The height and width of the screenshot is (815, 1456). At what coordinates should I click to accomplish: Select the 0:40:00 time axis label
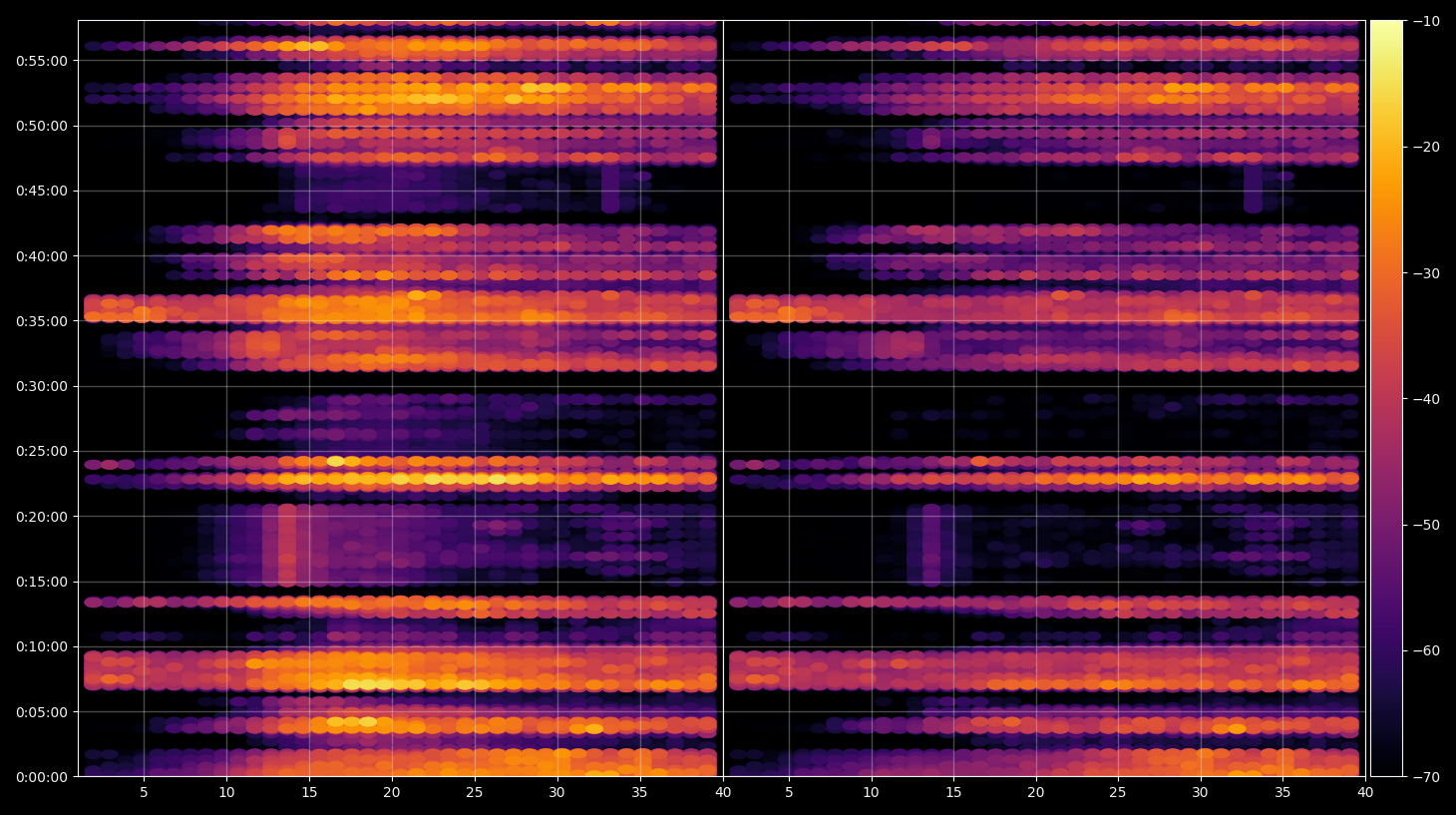coord(42,256)
